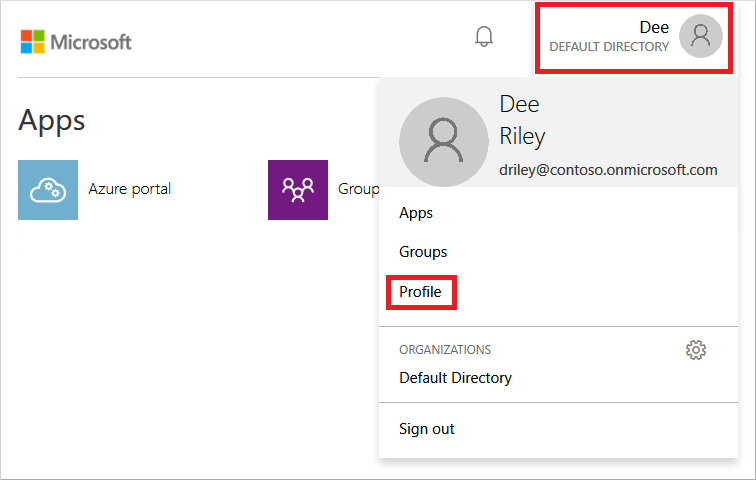Open notifications with the bell icon
The image size is (756, 480).
tap(484, 37)
